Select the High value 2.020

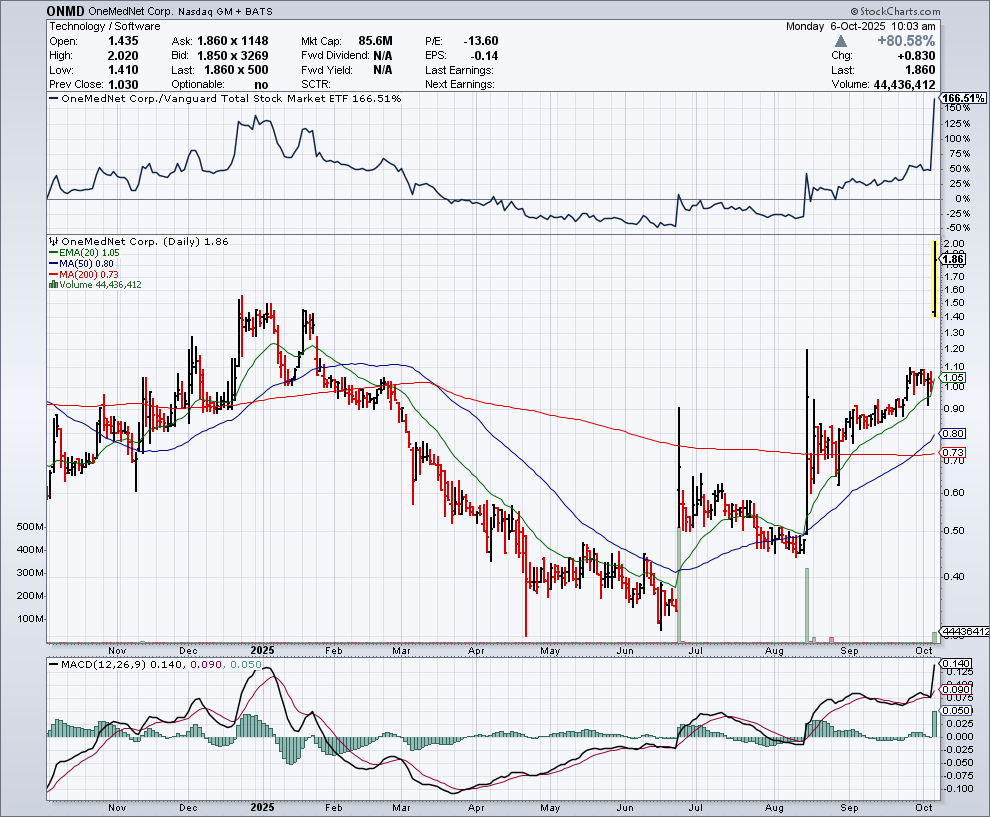pyautogui.click(x=123, y=56)
